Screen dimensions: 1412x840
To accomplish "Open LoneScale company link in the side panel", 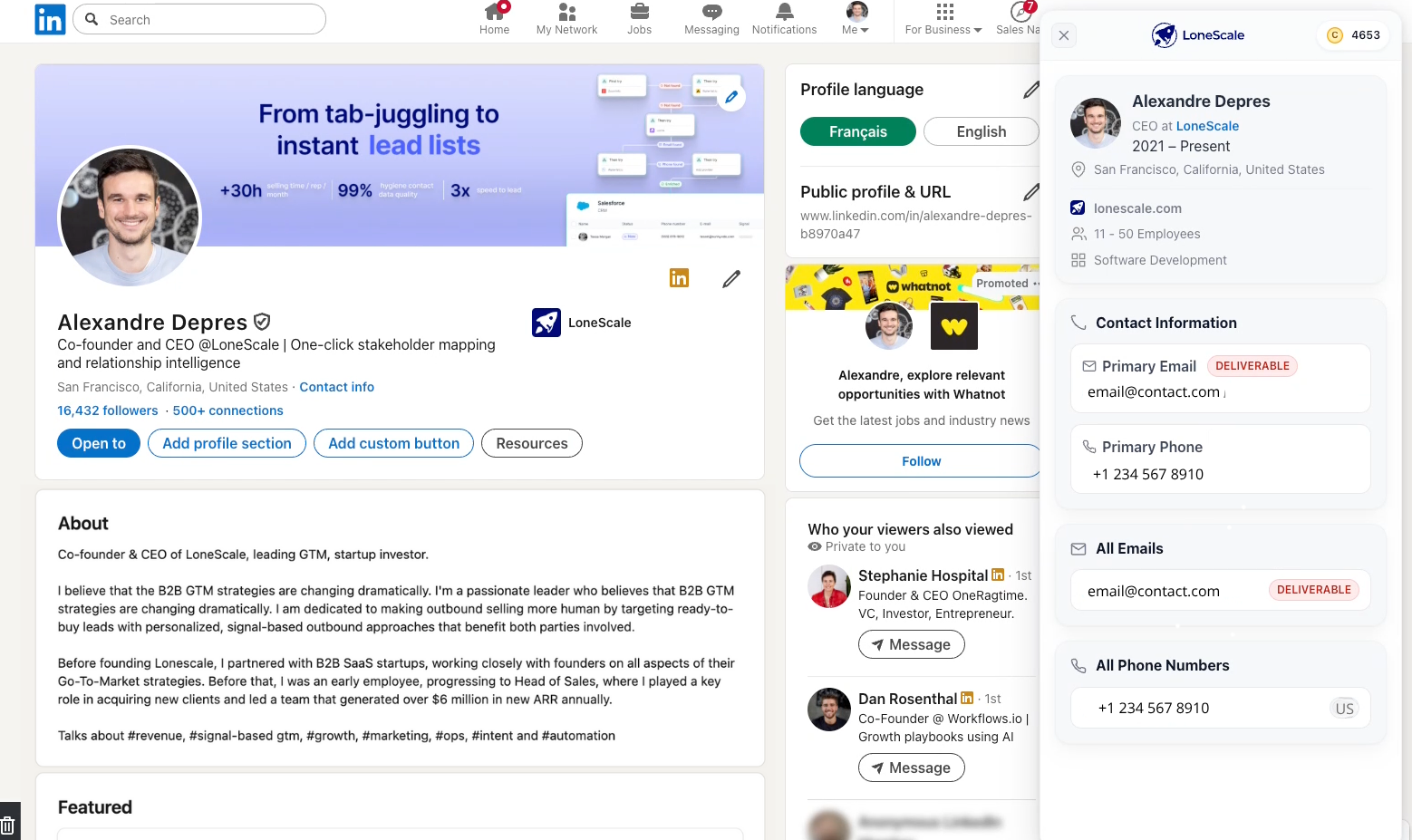I will pos(1207,126).
